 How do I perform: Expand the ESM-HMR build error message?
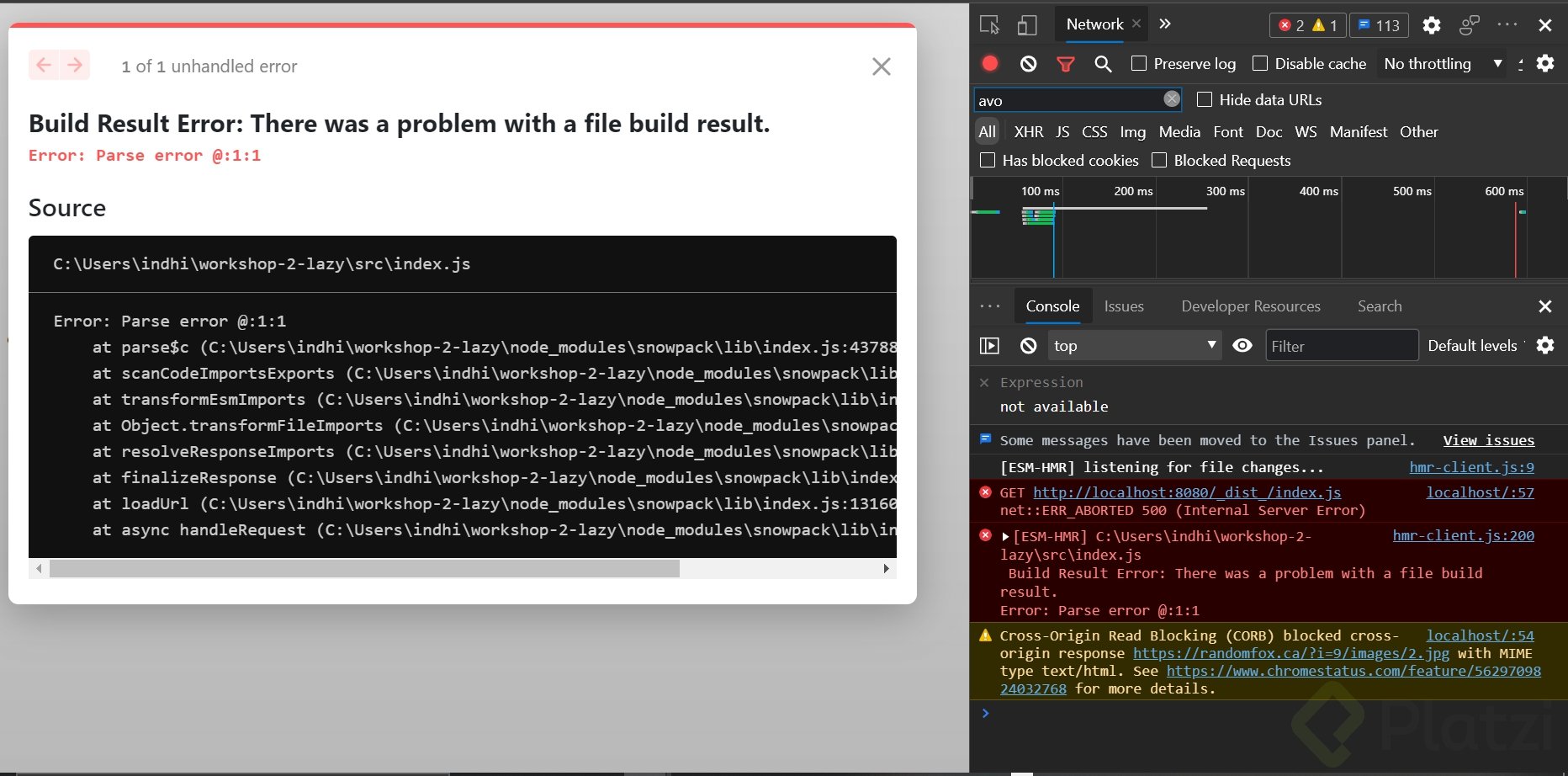(1004, 535)
